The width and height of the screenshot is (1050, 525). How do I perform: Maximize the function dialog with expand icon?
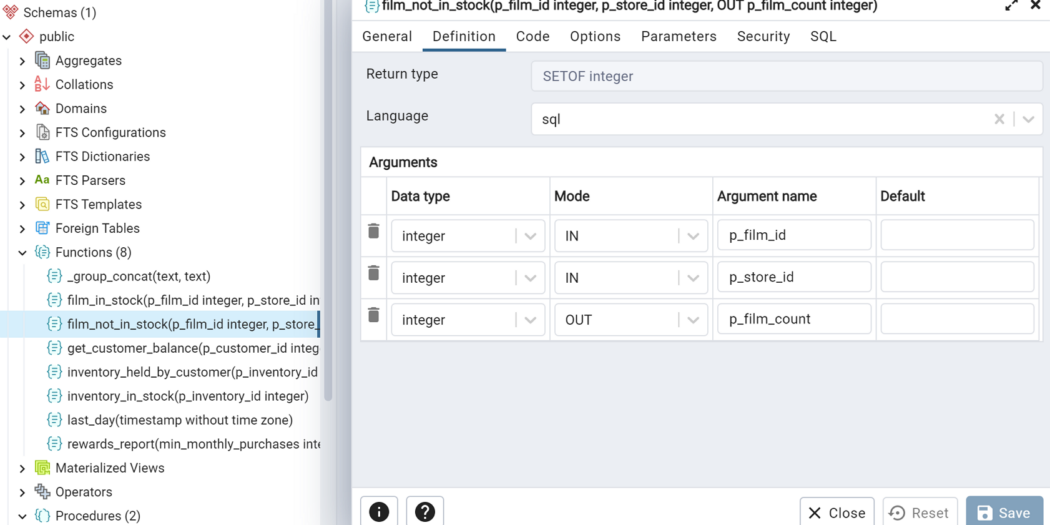click(x=1012, y=5)
